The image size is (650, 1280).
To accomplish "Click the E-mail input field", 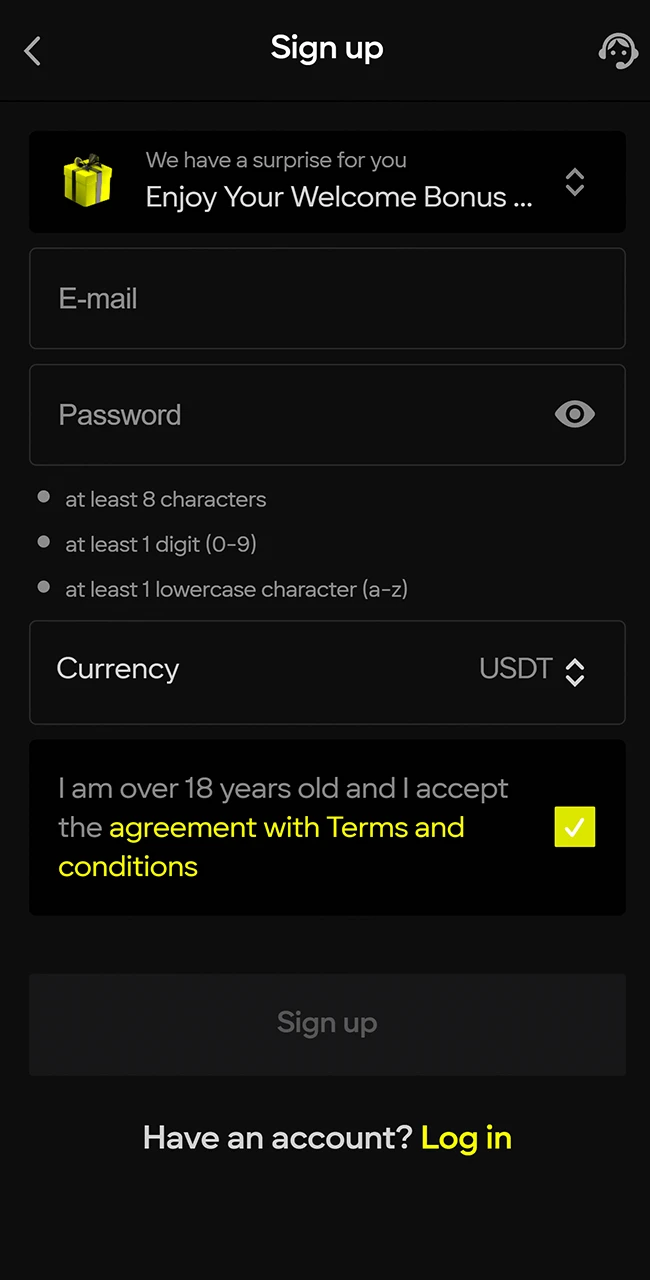I will [327, 298].
